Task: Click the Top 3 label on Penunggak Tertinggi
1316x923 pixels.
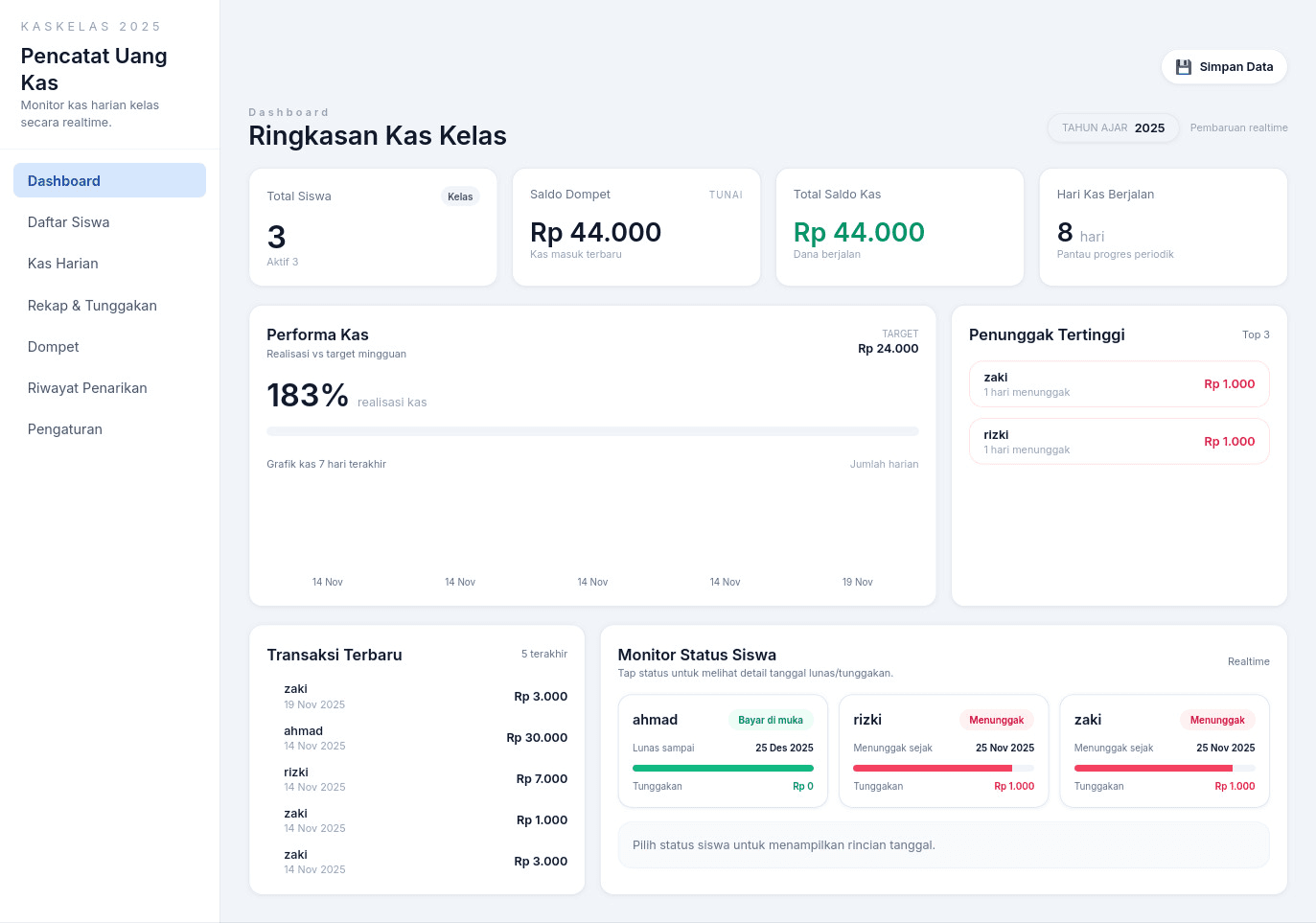Action: pyautogui.click(x=1256, y=335)
